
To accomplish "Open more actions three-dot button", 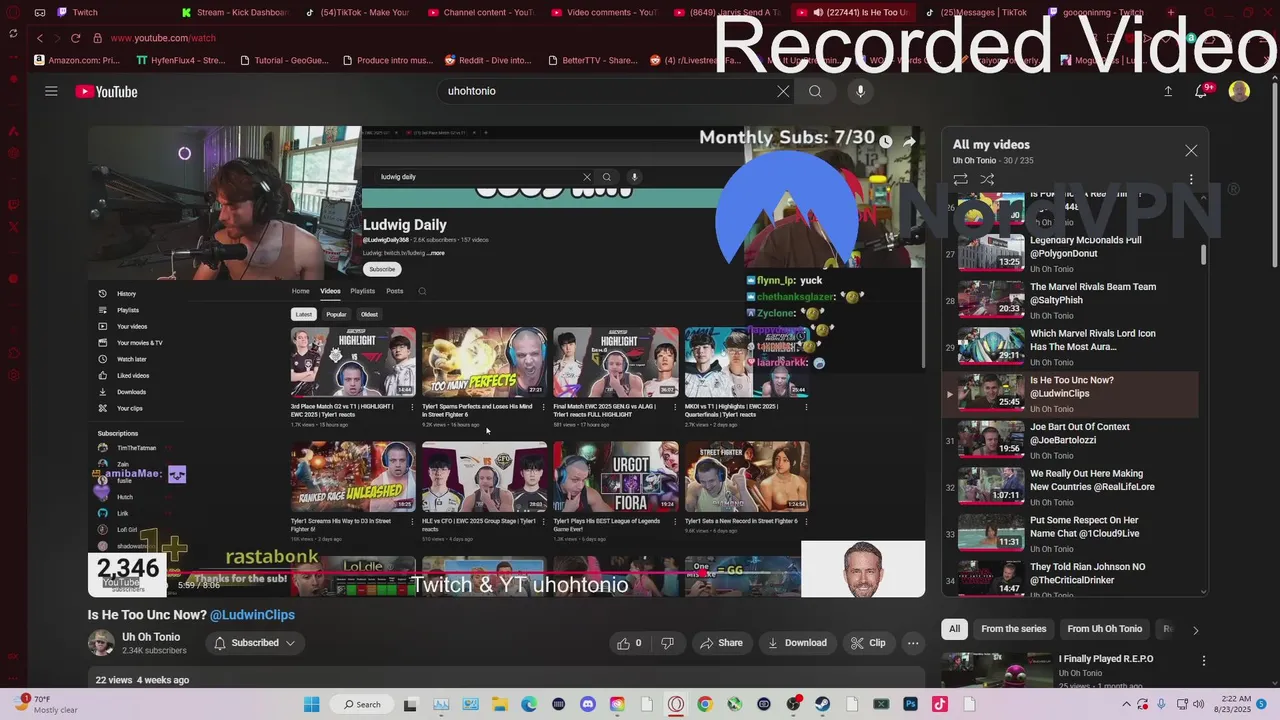I will click(913, 643).
